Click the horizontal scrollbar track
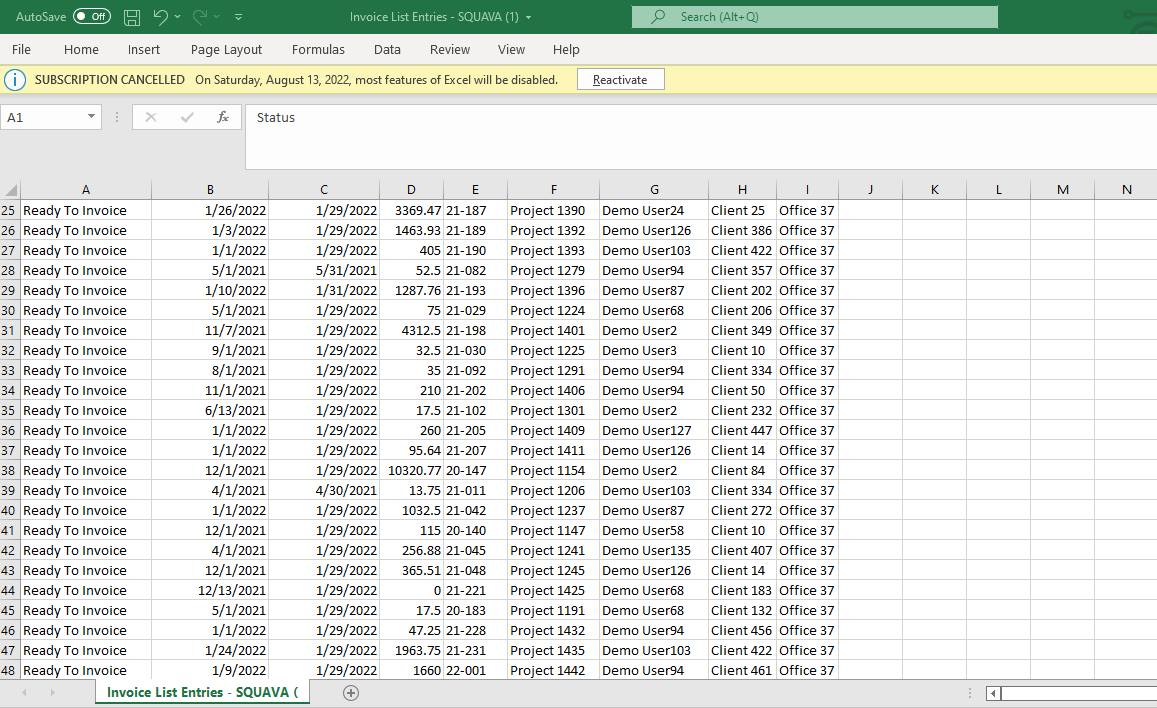This screenshot has height=708, width=1157. (x=1079, y=693)
